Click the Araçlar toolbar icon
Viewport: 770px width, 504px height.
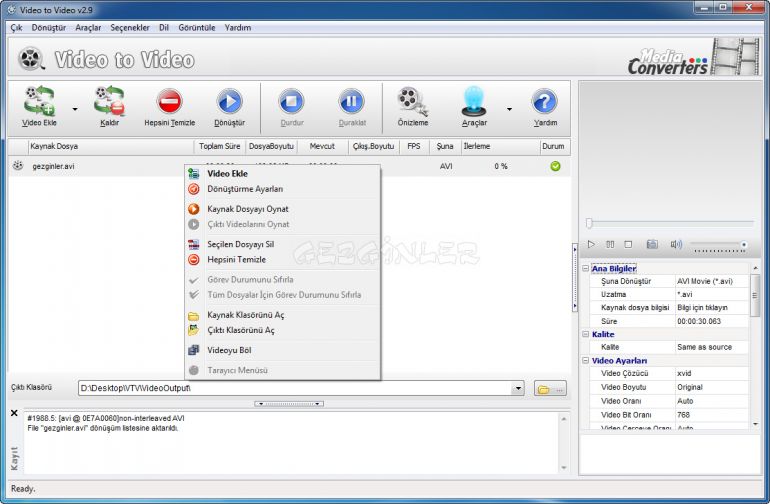click(x=474, y=101)
